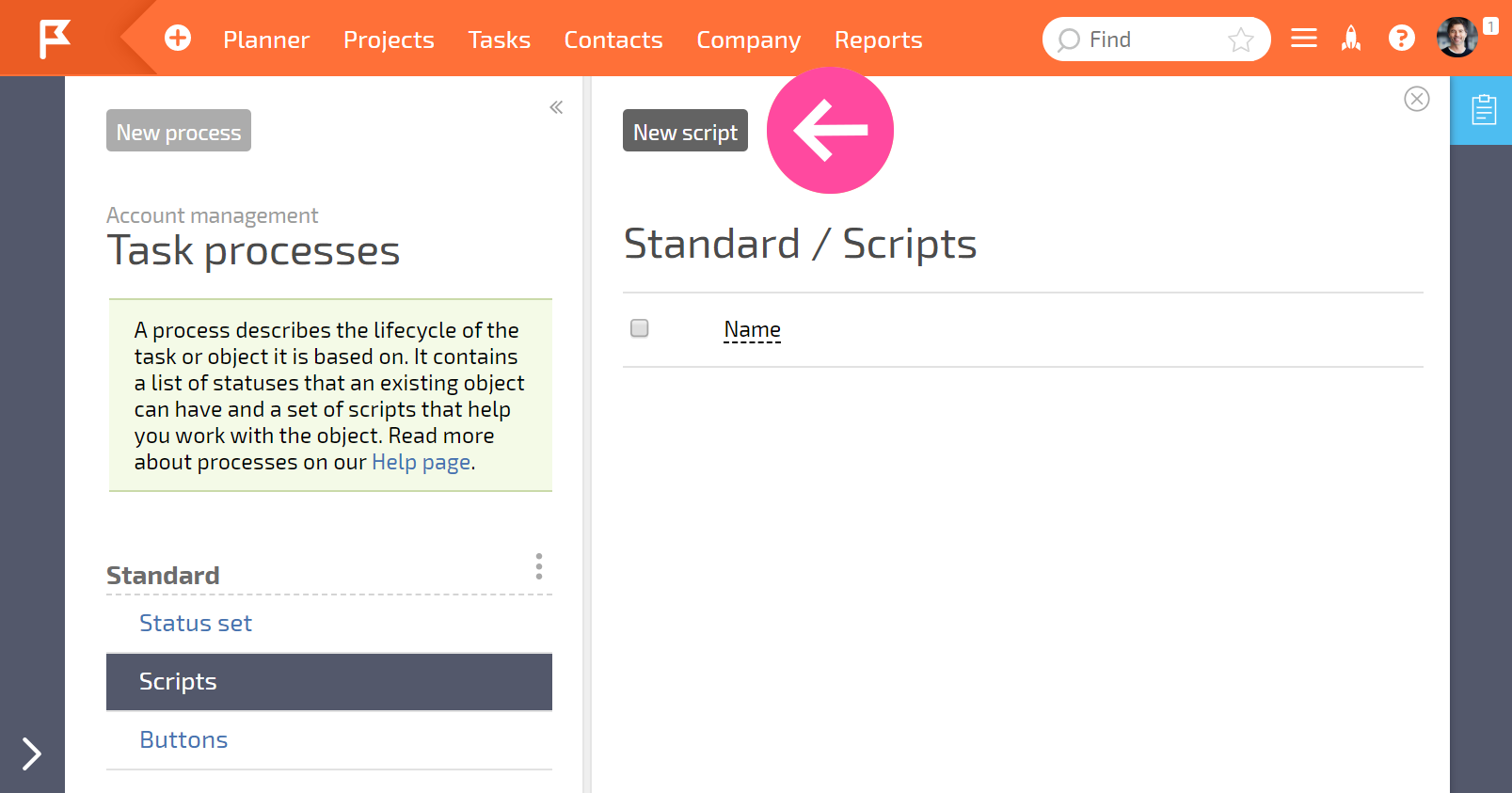The image size is (1512, 793).
Task: Open the help question mark icon
Action: pyautogui.click(x=1401, y=38)
